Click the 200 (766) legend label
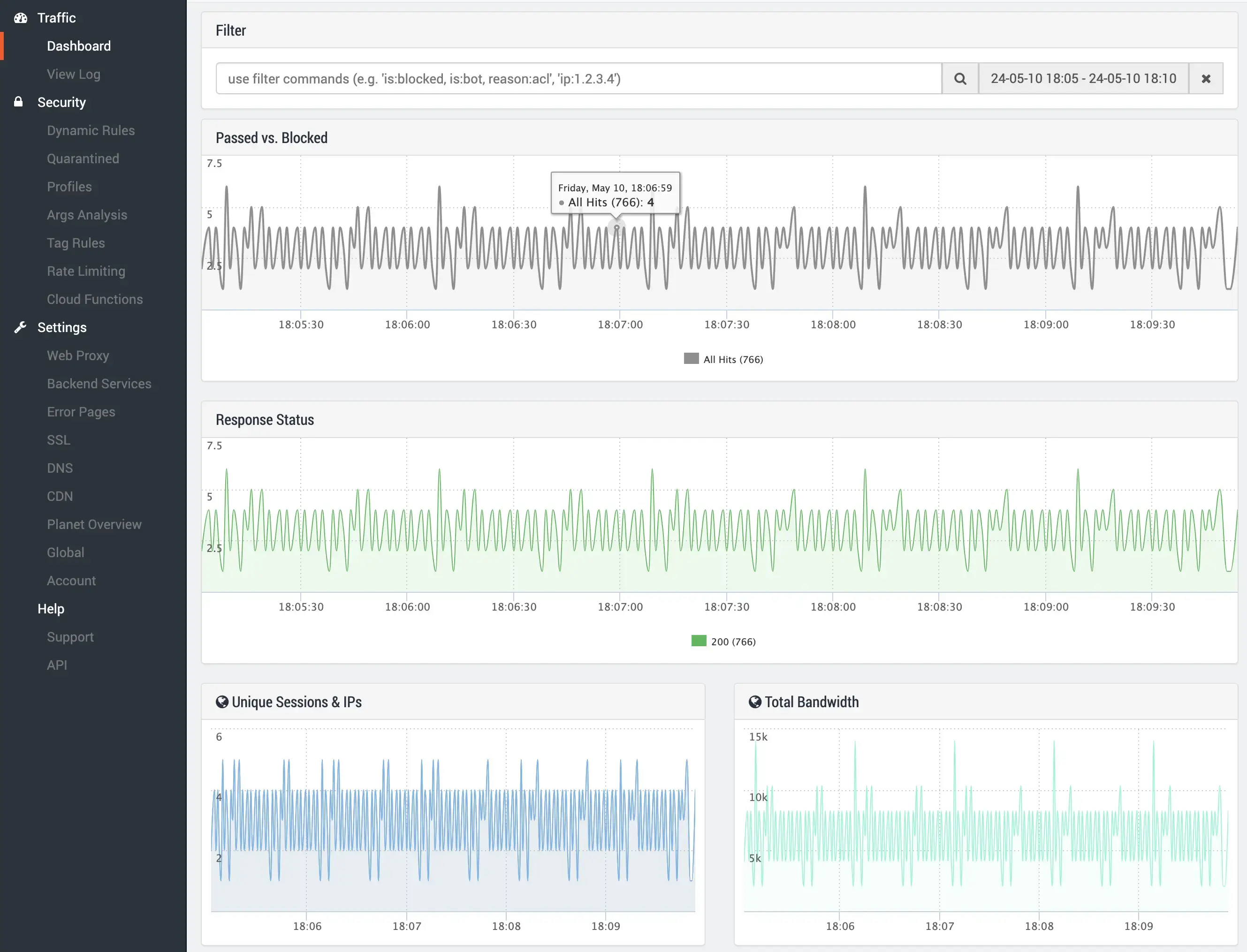 point(733,642)
